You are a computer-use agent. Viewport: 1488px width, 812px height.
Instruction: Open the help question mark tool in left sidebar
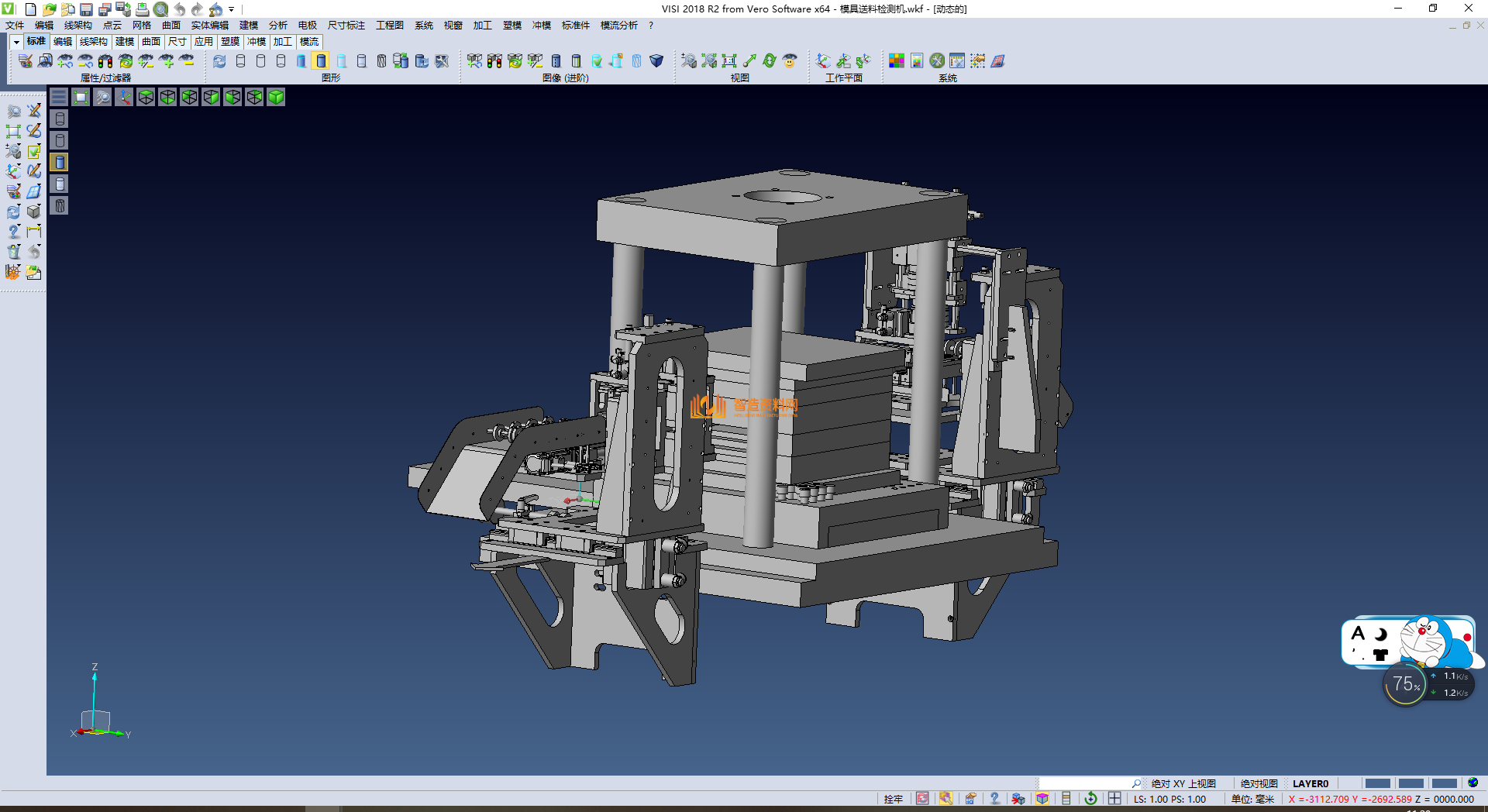coord(13,232)
